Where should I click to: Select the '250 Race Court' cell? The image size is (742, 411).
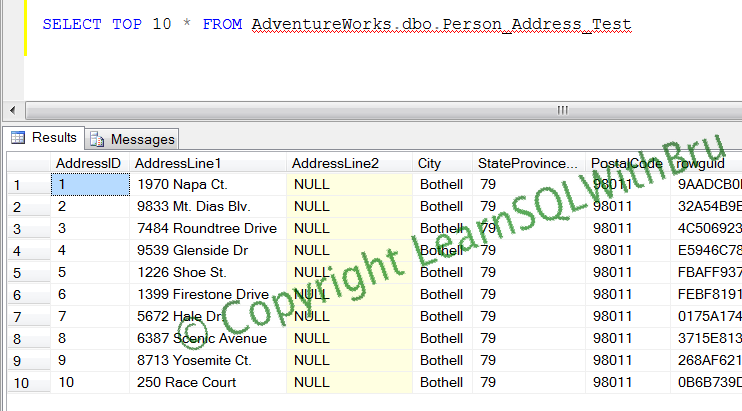(186, 382)
